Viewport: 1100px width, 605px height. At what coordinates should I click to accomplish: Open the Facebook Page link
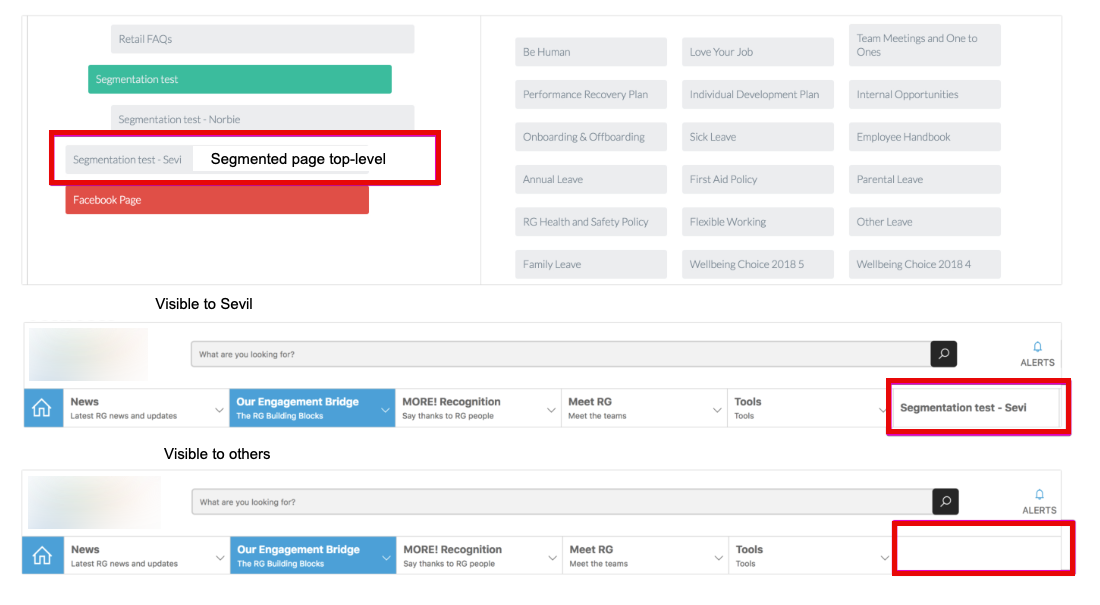click(217, 199)
